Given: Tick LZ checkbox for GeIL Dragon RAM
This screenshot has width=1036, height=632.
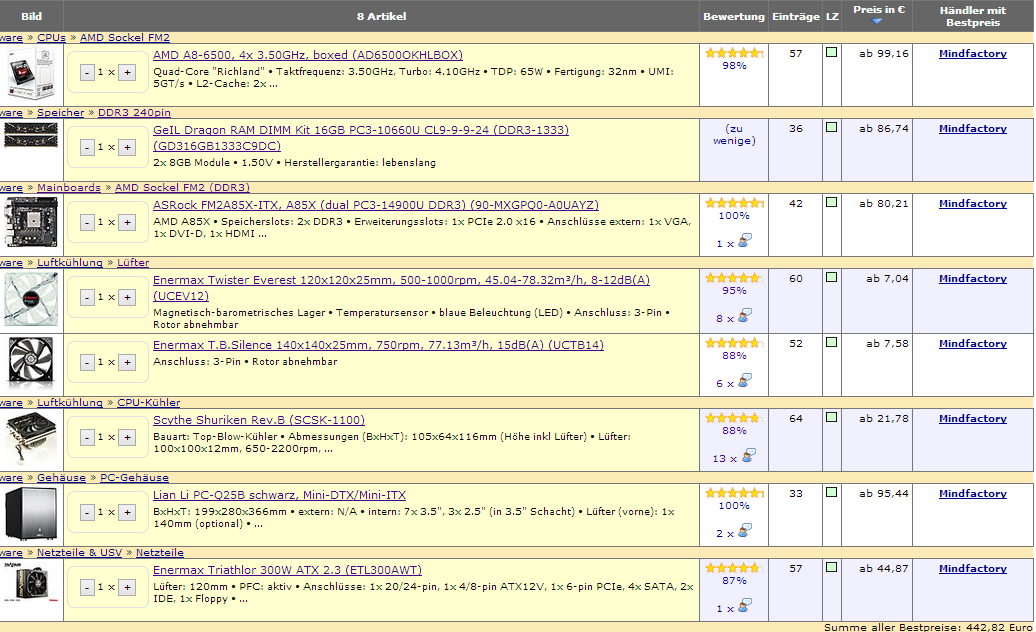Looking at the screenshot, I should pyautogui.click(x=832, y=127).
